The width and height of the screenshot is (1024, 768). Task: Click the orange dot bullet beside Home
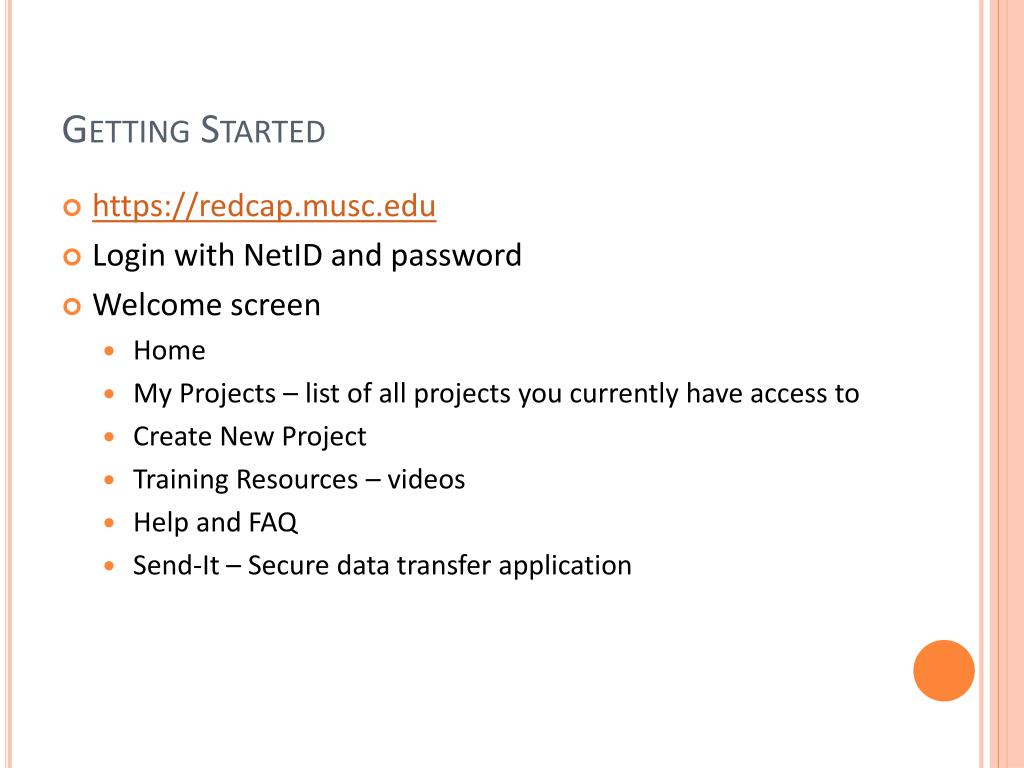[109, 351]
